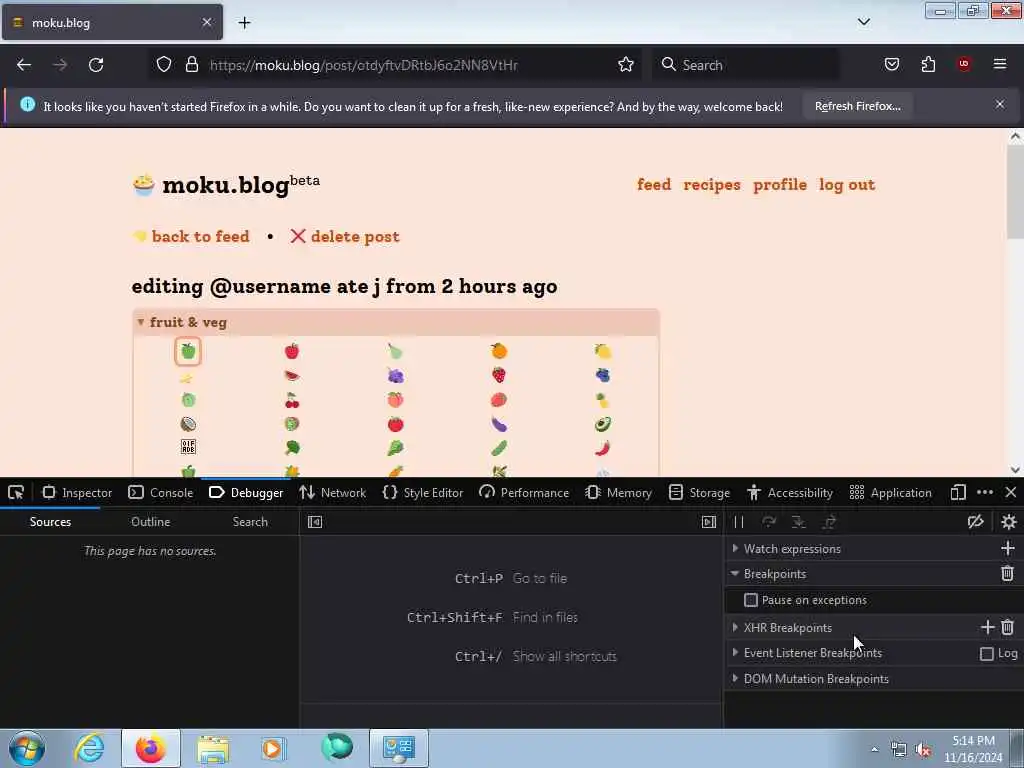Click the Refresh Firefox... button
Viewport: 1024px width, 768px height.
tap(857, 106)
